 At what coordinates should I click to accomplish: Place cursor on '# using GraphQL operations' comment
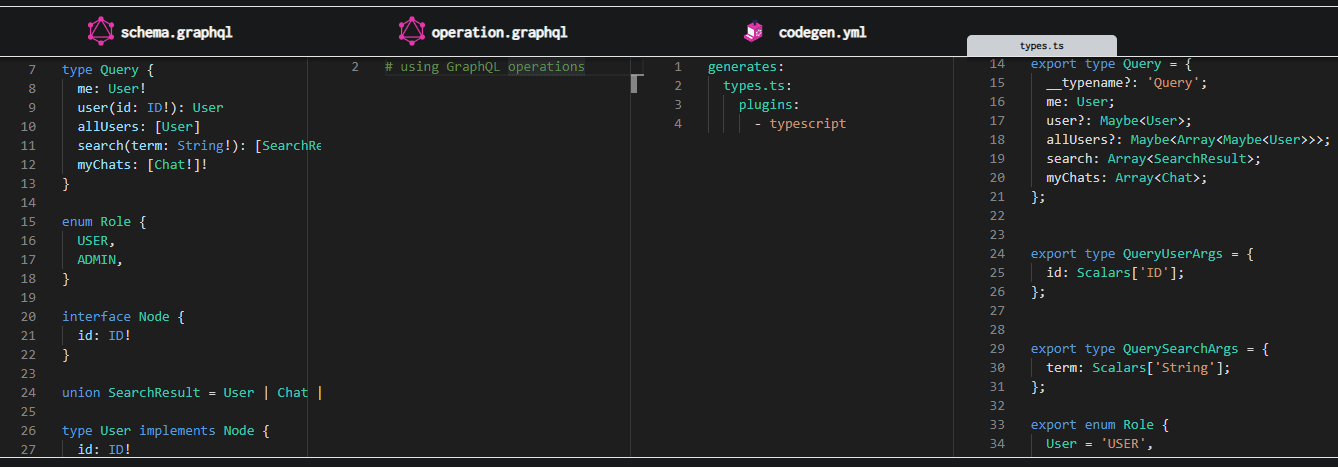click(x=484, y=67)
